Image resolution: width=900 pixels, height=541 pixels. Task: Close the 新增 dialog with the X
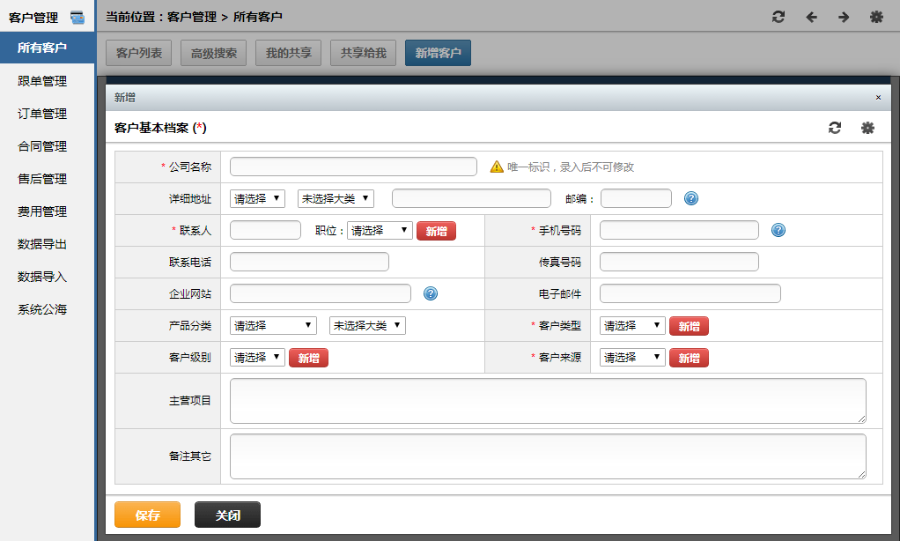click(x=878, y=98)
